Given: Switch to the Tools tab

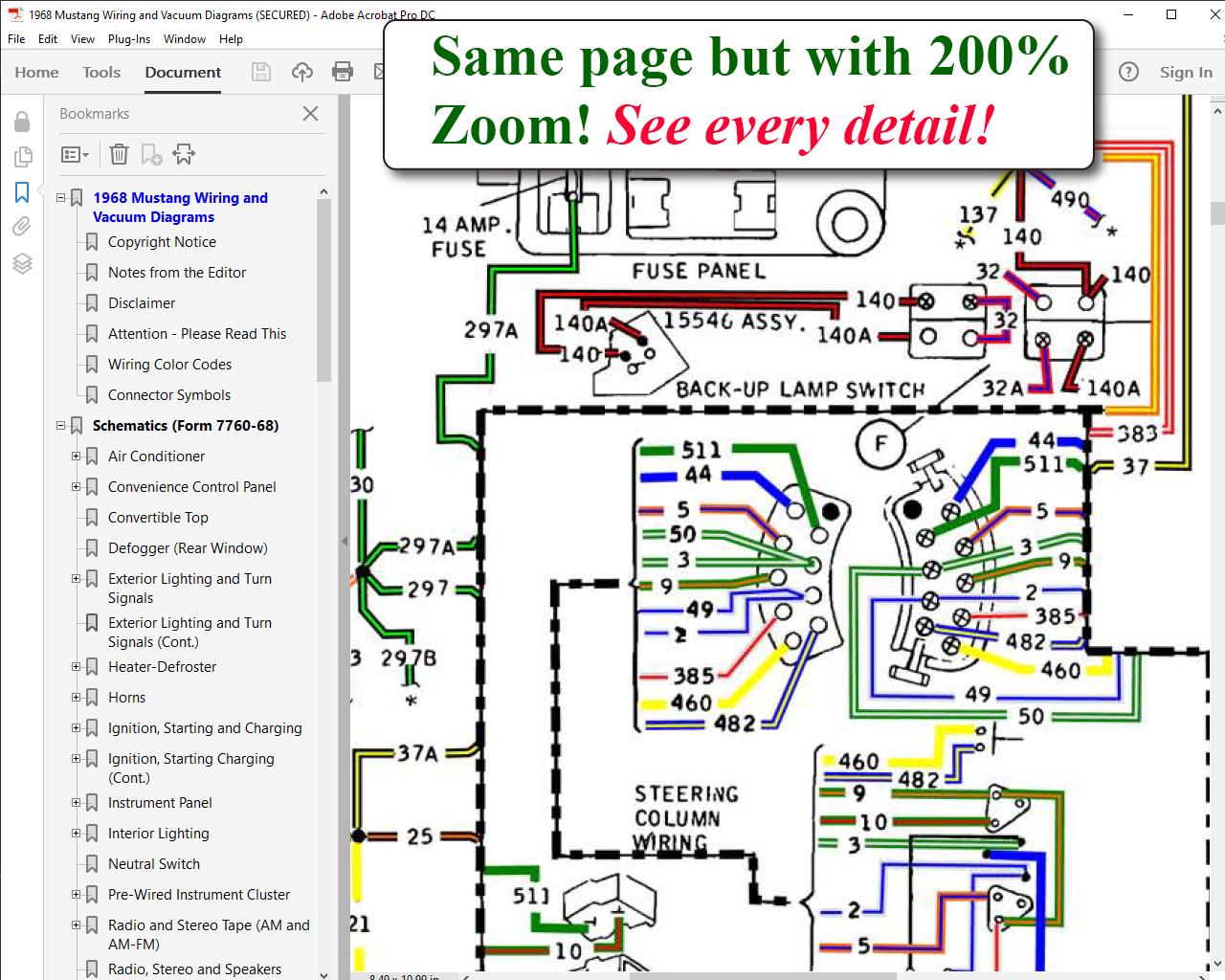Looking at the screenshot, I should 100,72.
